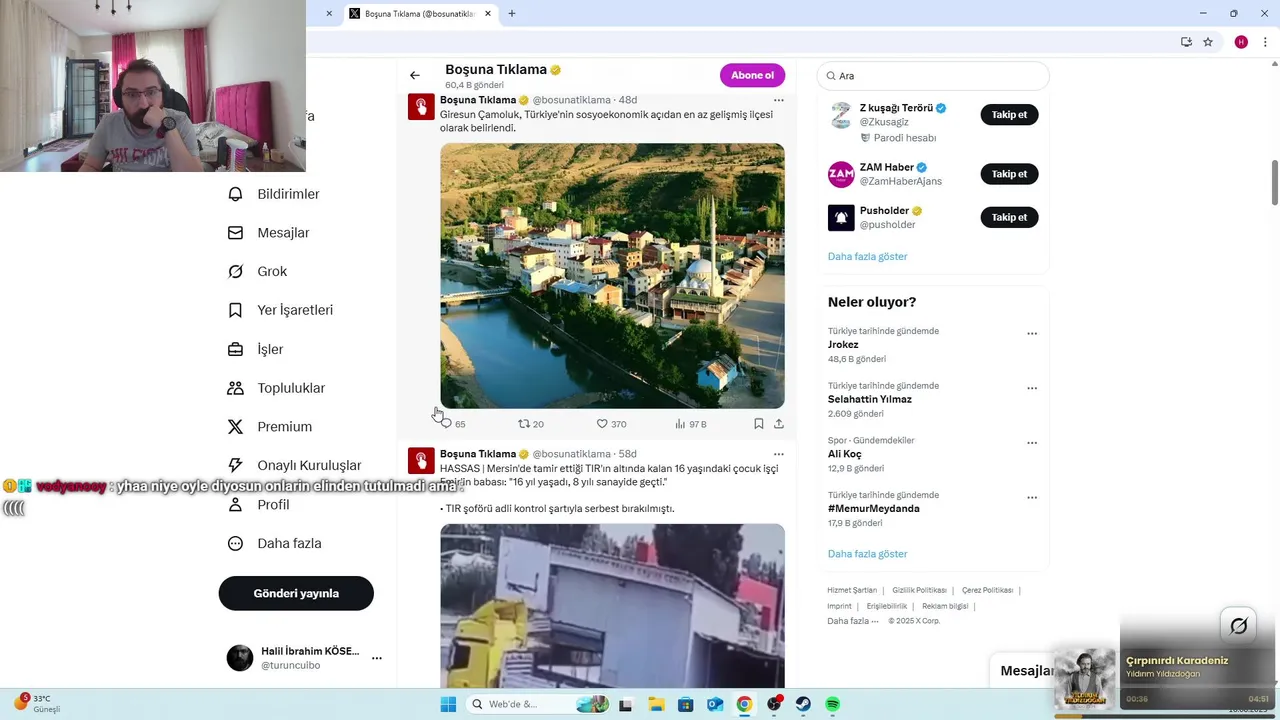Open the floating Grok button at bottom right
This screenshot has width=1280, height=720.
[1238, 626]
